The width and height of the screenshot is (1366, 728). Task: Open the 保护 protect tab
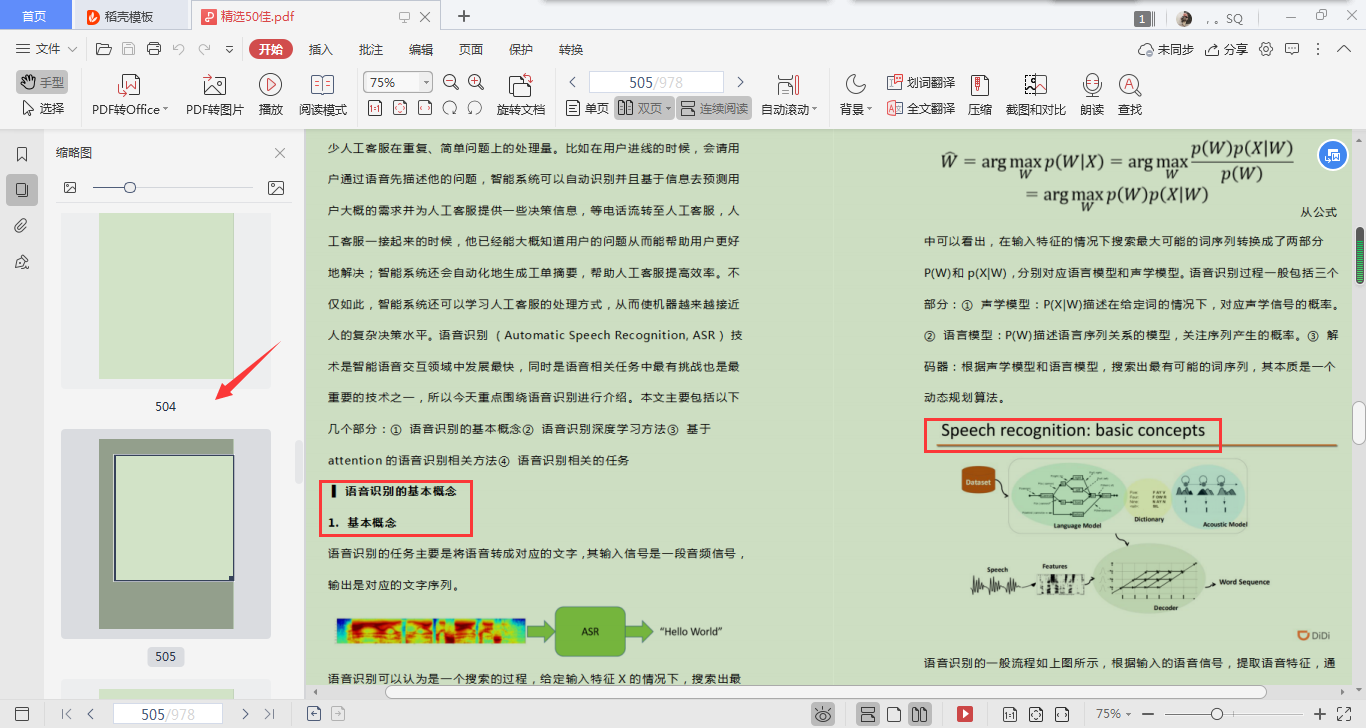pyautogui.click(x=521, y=49)
